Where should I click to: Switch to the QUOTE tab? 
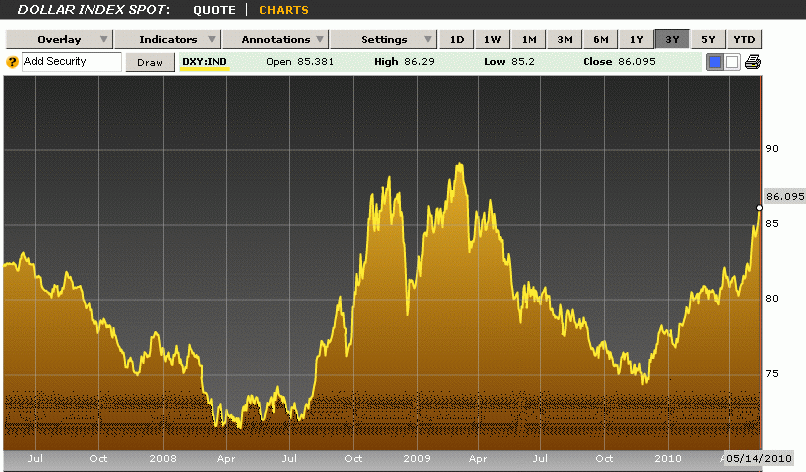[214, 10]
